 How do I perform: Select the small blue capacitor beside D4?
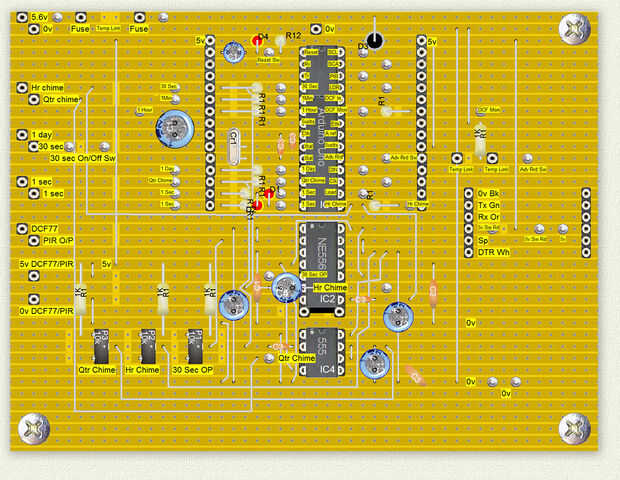(x=234, y=52)
